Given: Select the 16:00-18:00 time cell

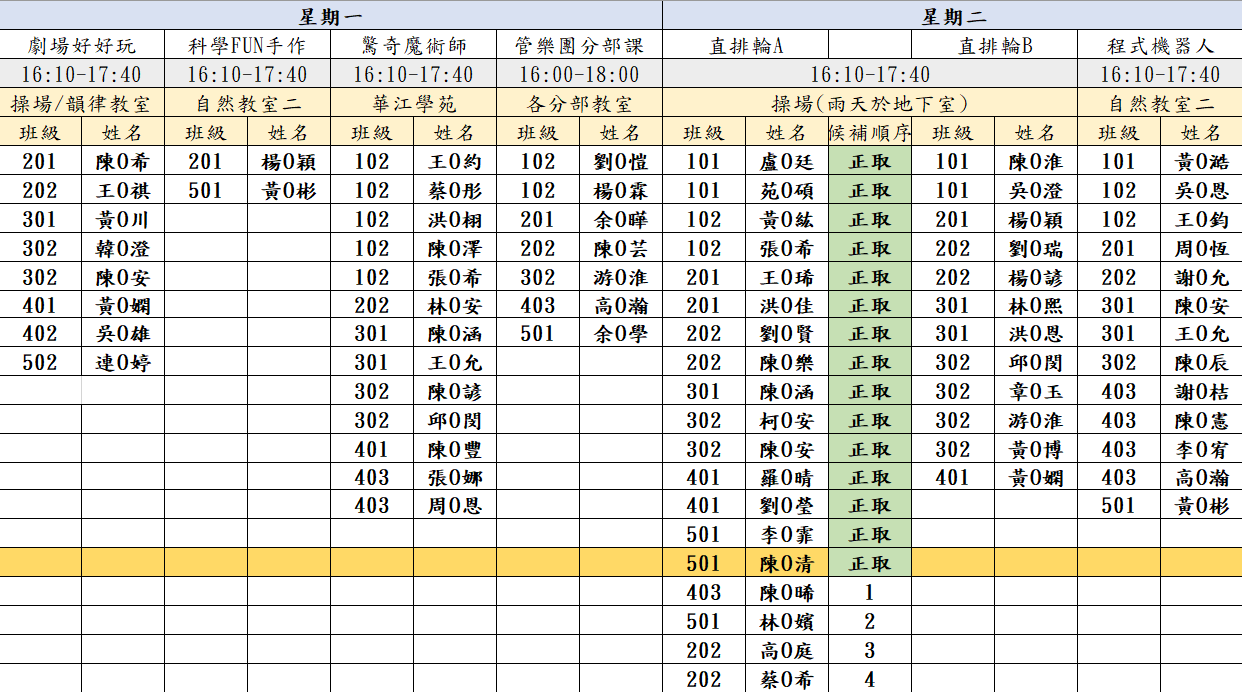Looking at the screenshot, I should point(579,74).
